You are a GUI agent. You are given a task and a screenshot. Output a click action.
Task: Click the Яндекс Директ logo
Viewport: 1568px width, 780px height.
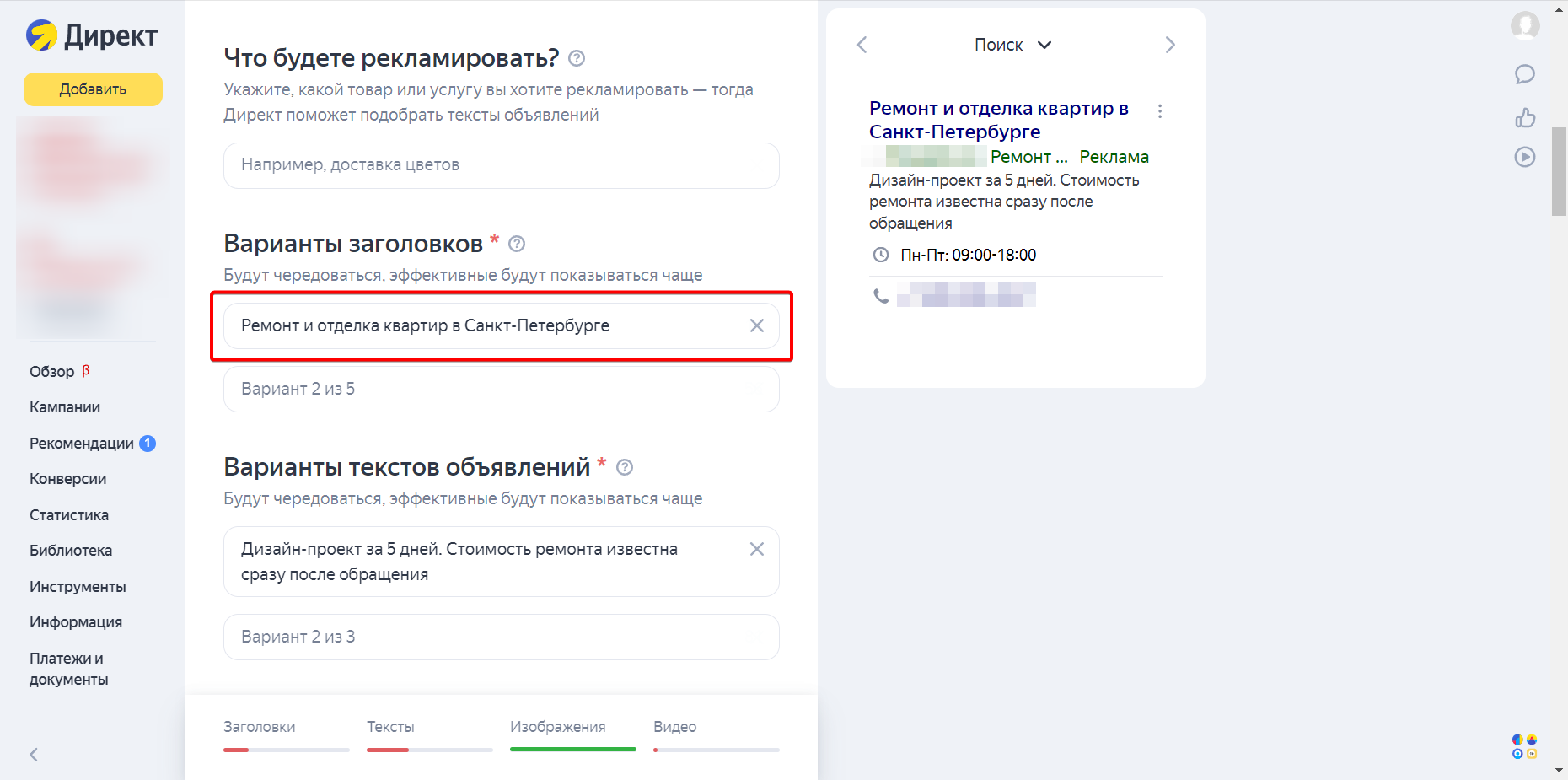(91, 35)
